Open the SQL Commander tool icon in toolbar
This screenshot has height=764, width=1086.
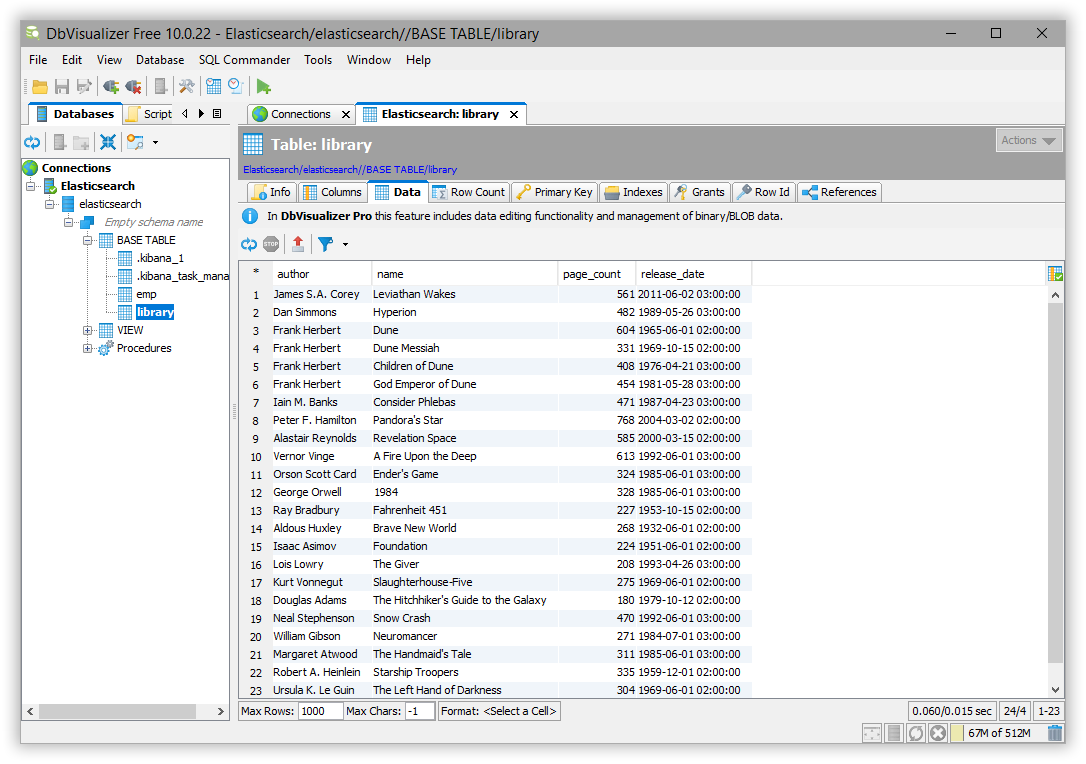(186, 86)
